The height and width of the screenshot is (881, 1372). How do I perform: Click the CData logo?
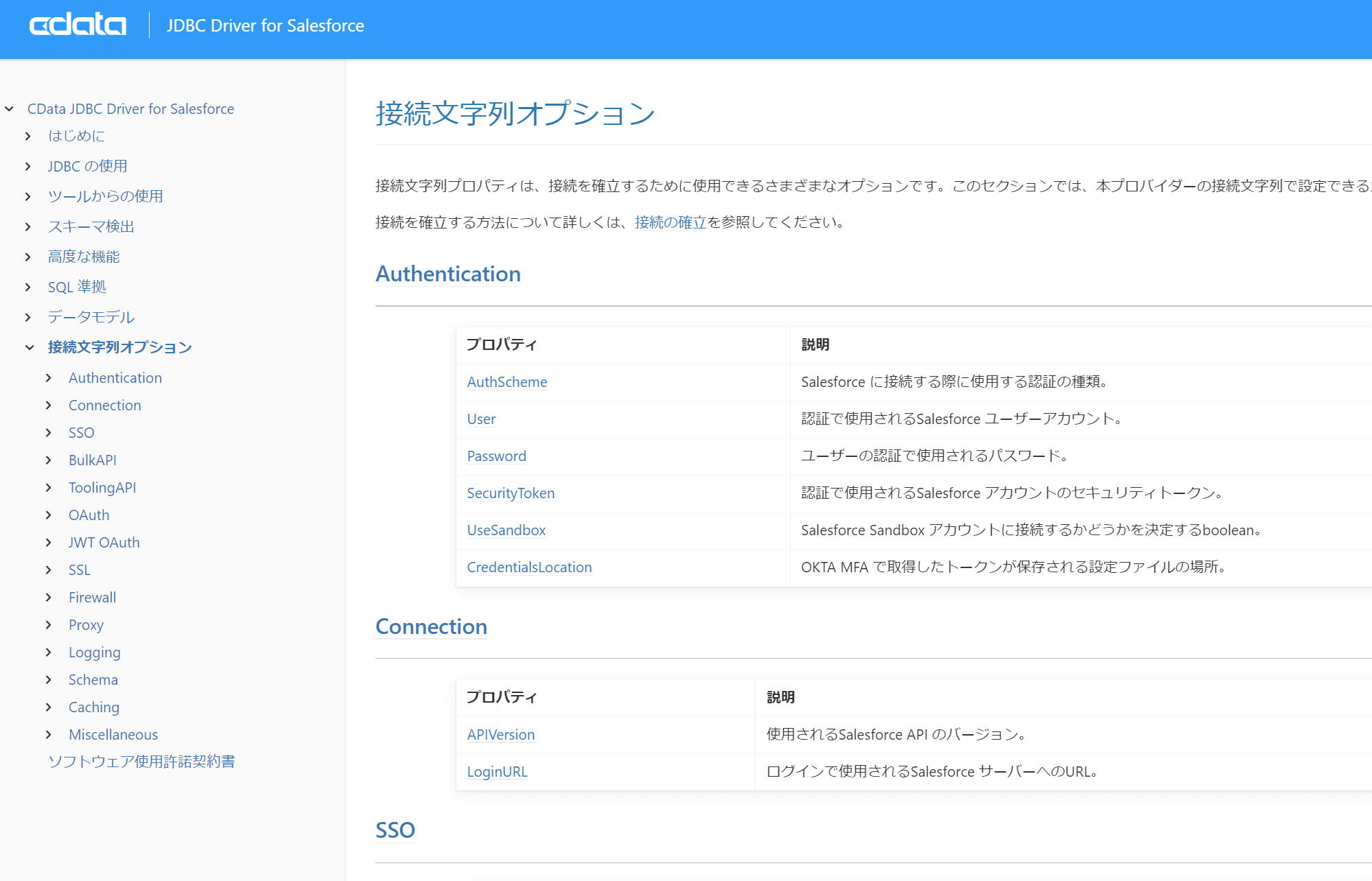(78, 25)
